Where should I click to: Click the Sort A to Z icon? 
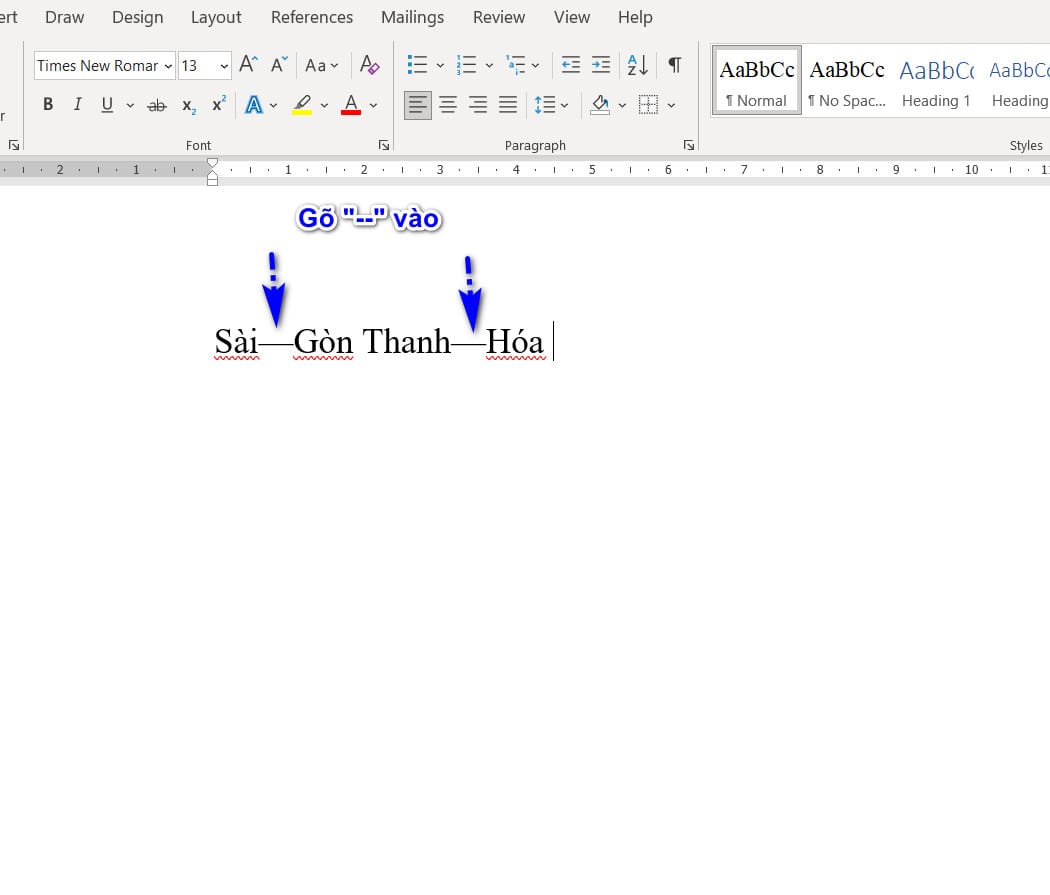click(x=637, y=66)
